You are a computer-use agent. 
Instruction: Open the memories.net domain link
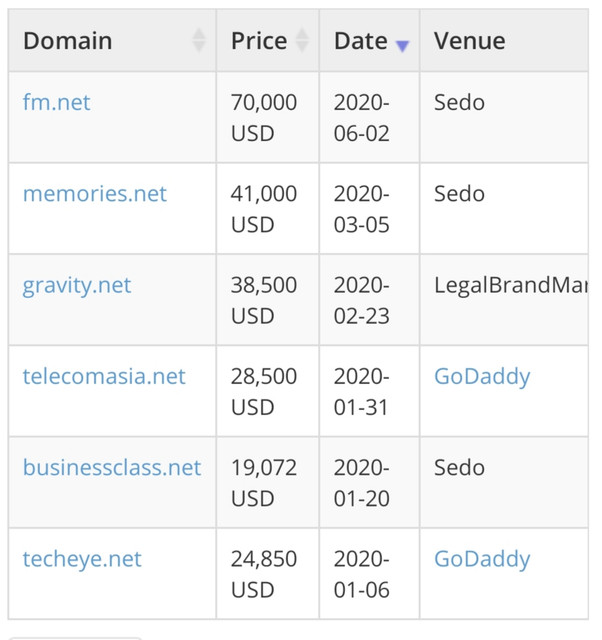click(x=95, y=193)
